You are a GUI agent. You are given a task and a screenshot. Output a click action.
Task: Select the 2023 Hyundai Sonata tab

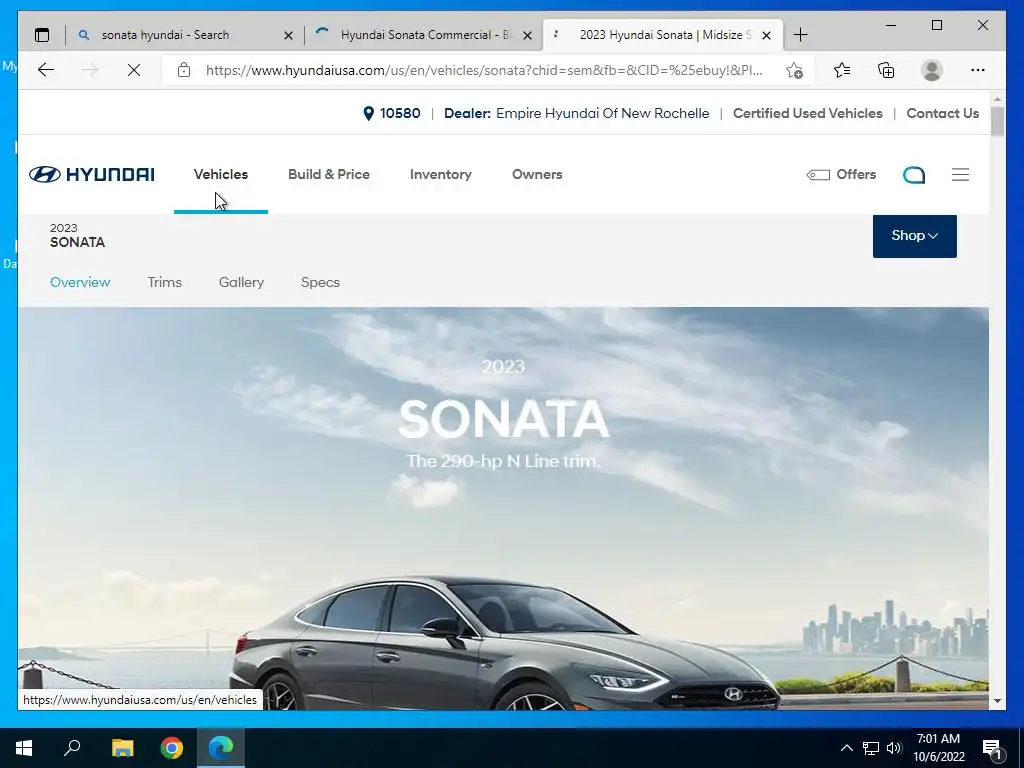(665, 35)
